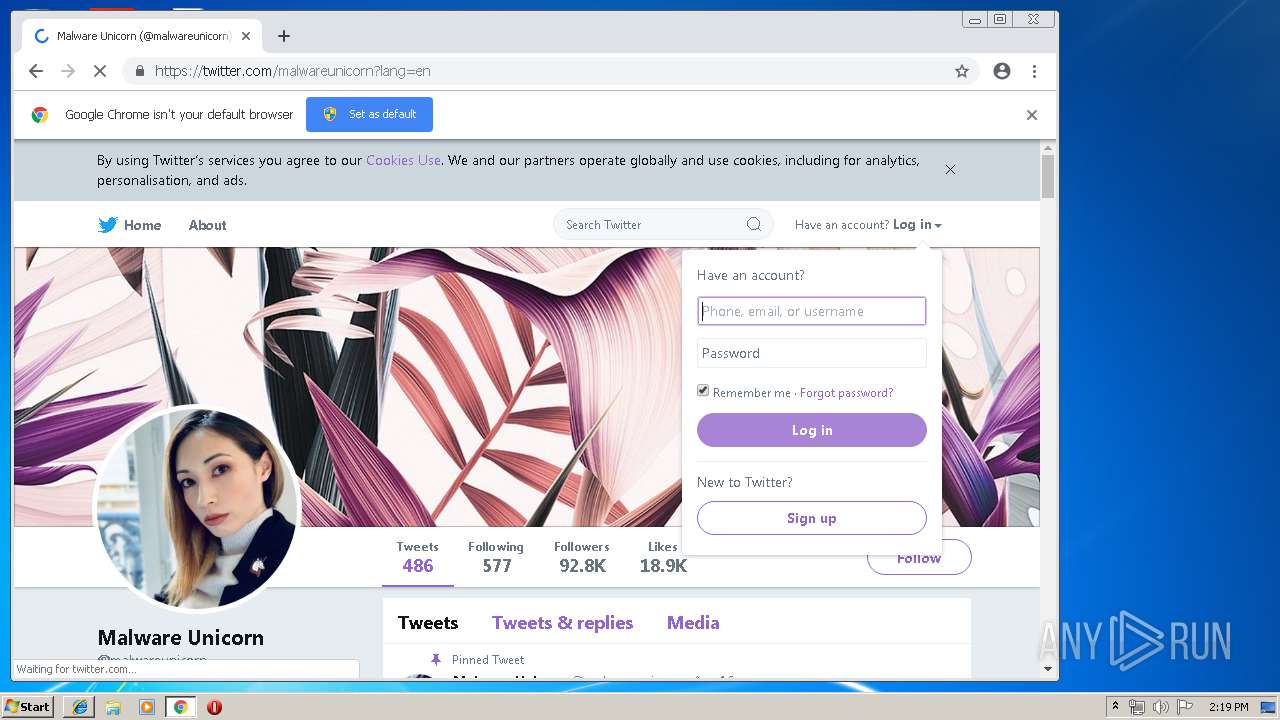1280x720 pixels.
Task: Click the Phone, email, or username field
Action: coord(812,311)
